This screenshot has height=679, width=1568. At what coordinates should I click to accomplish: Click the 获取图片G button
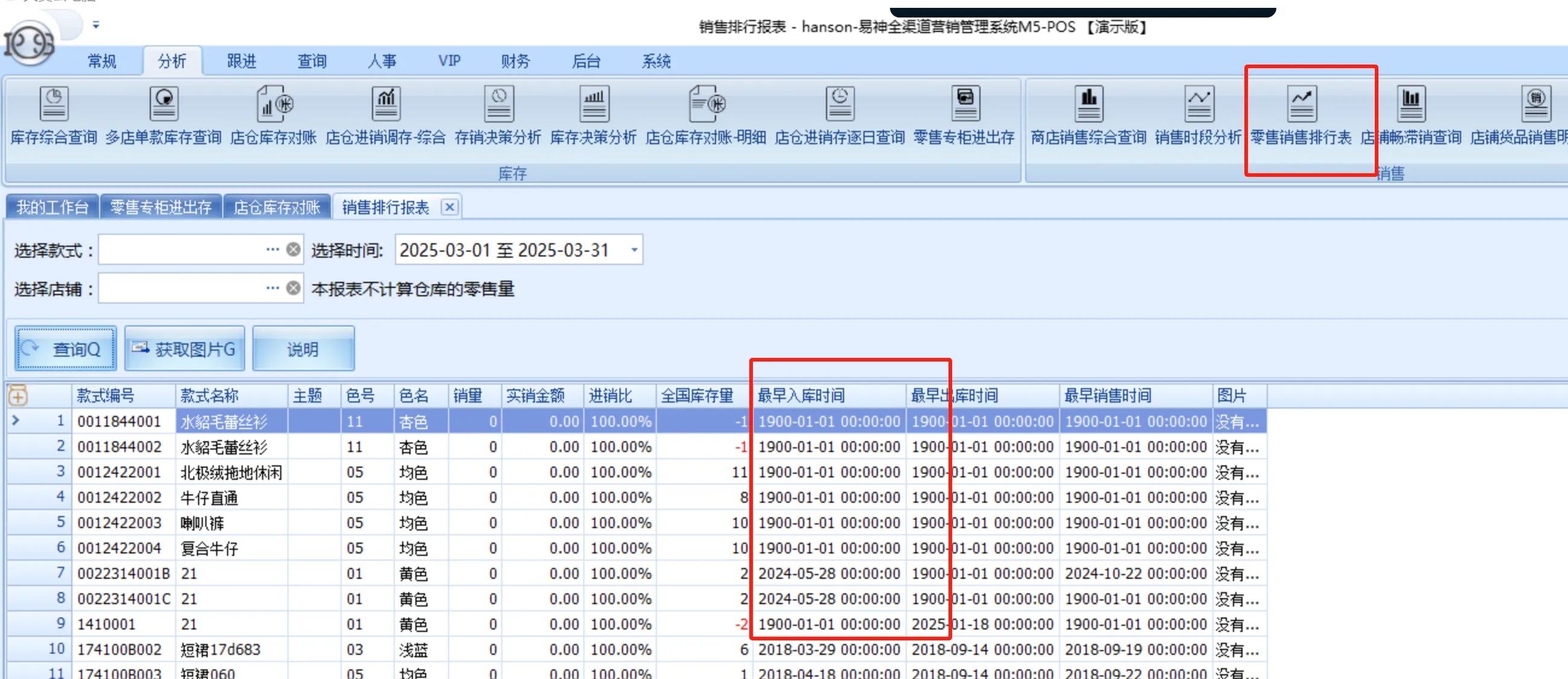[x=184, y=348]
